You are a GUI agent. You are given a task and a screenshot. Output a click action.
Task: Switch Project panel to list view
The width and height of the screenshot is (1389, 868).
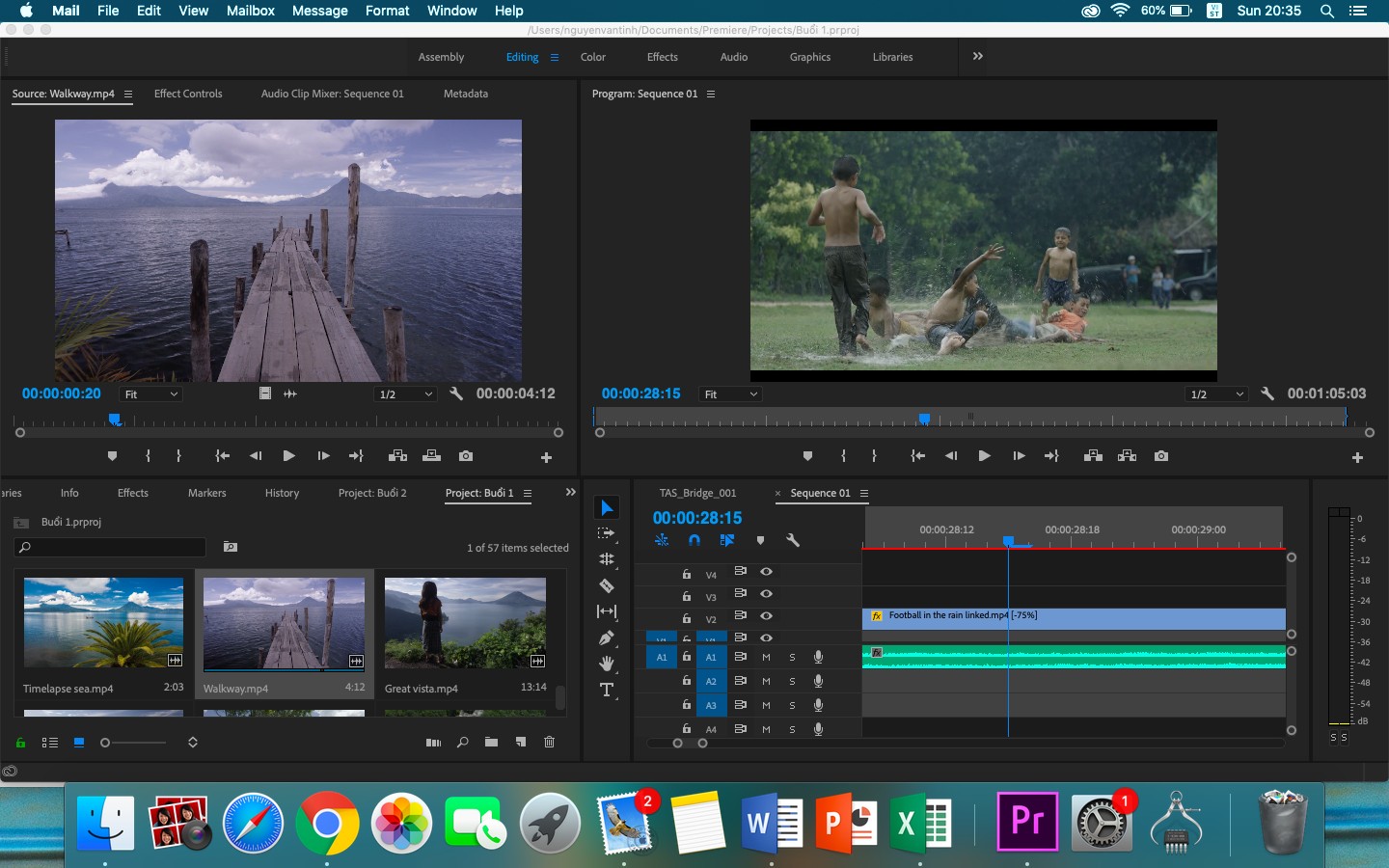coord(50,743)
